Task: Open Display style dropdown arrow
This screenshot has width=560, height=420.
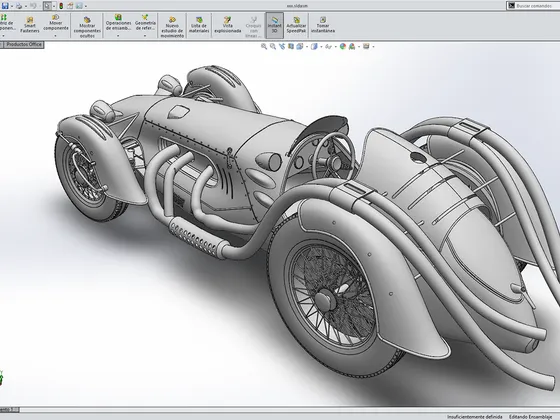Action: pyautogui.click(x=321, y=47)
